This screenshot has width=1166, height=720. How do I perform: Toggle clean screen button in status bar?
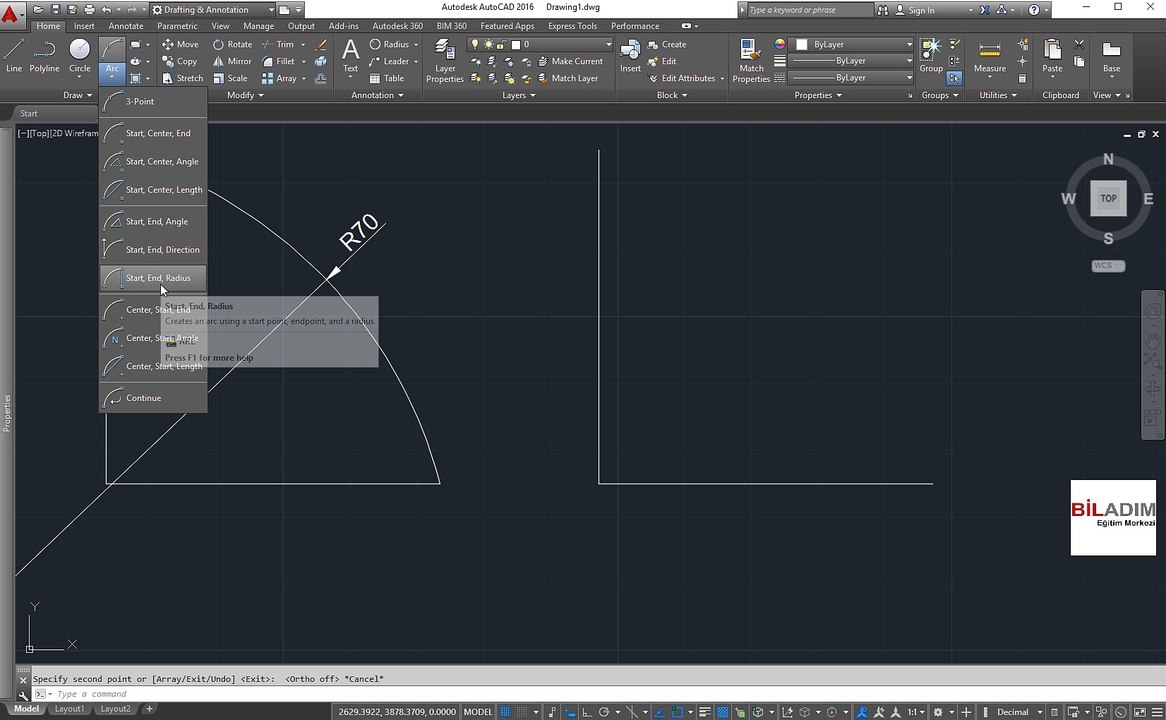[x=1140, y=712]
